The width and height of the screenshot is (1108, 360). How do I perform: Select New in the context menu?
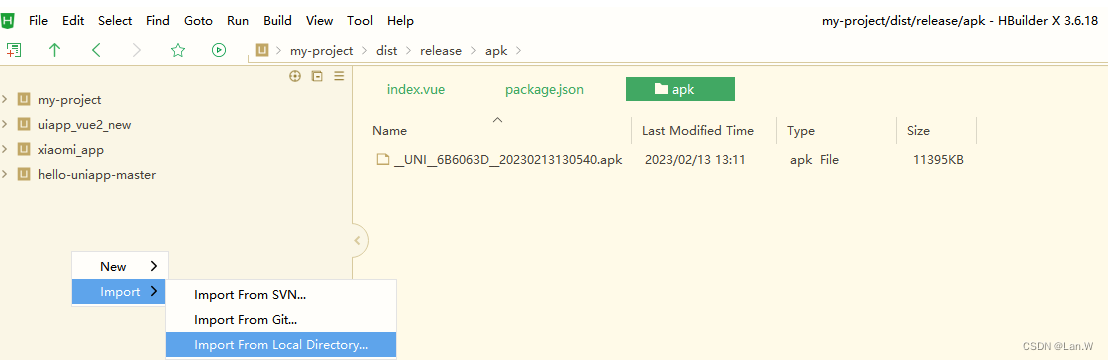click(119, 267)
